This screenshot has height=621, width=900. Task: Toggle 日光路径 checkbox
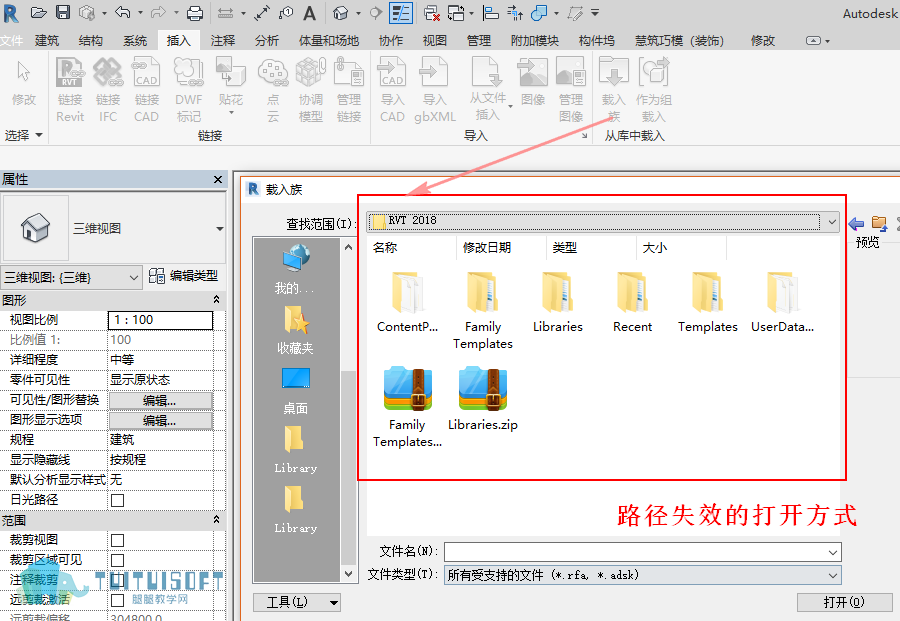(118, 500)
